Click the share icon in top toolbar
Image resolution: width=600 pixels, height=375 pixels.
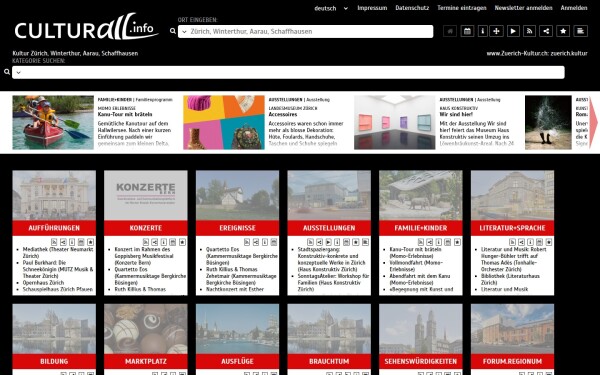click(x=546, y=31)
